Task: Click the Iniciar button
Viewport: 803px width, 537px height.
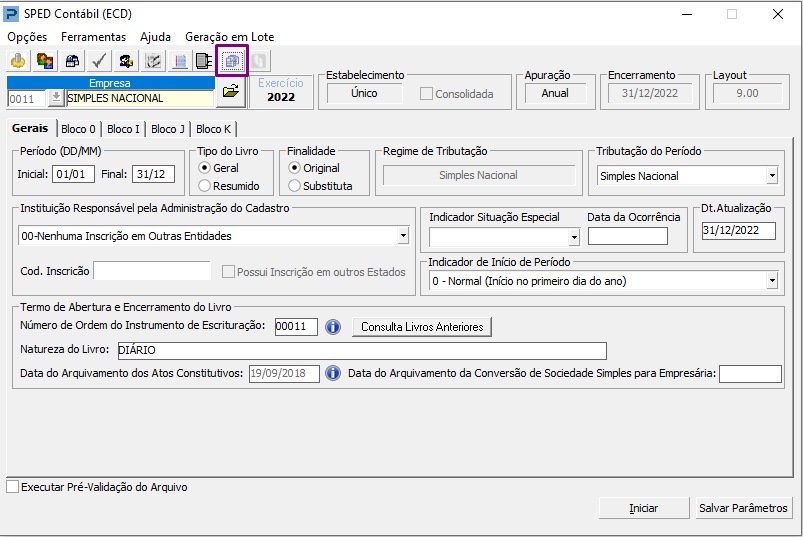Action: (x=644, y=508)
